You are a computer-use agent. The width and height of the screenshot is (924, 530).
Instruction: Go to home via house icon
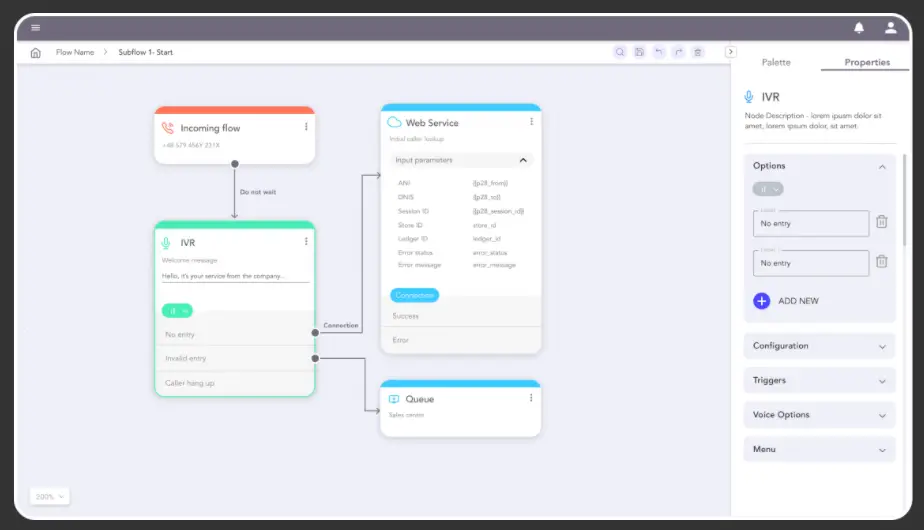tap(35, 52)
